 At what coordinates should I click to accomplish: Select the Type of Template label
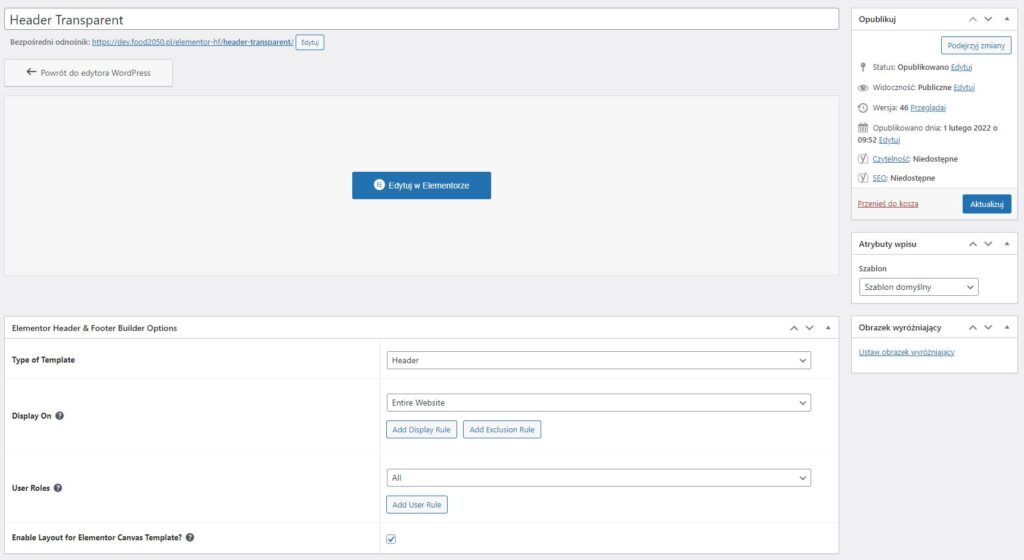coord(43,360)
